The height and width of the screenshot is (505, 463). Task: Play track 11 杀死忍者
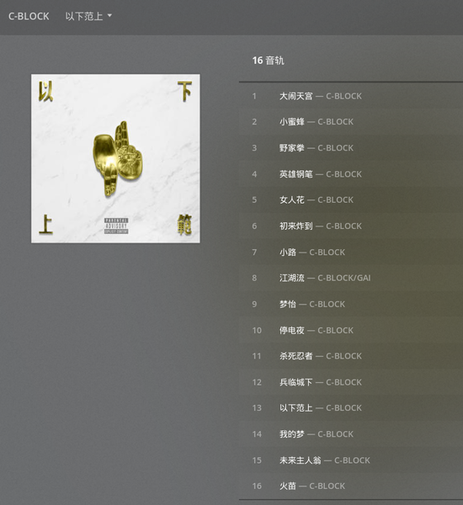(x=351, y=356)
